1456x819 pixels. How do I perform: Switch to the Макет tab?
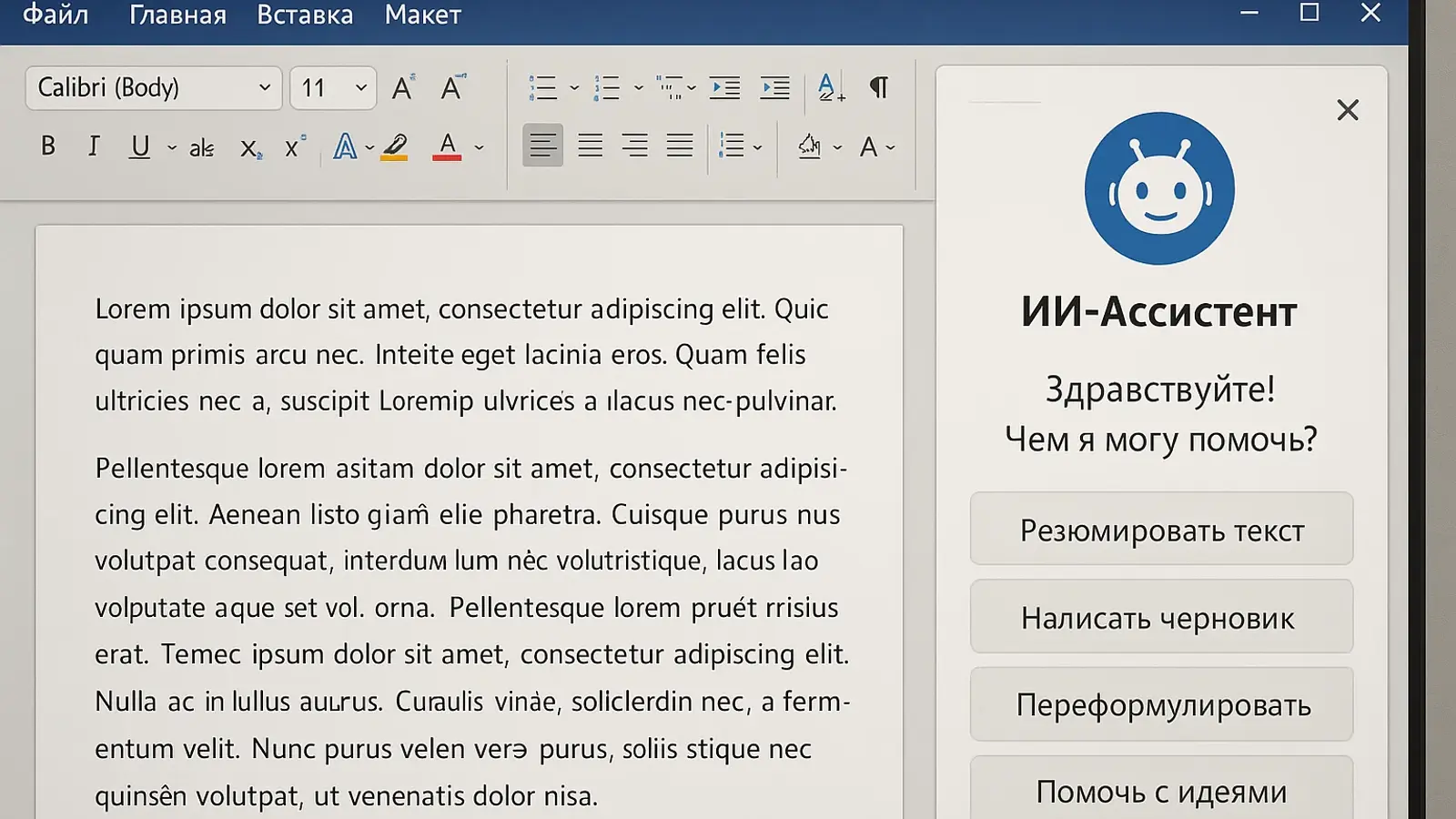[423, 15]
